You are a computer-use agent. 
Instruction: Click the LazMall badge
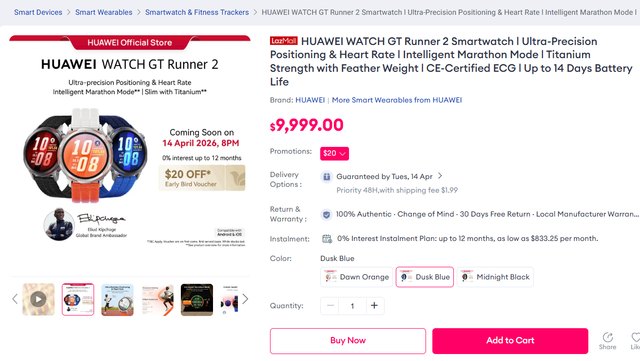click(x=284, y=41)
